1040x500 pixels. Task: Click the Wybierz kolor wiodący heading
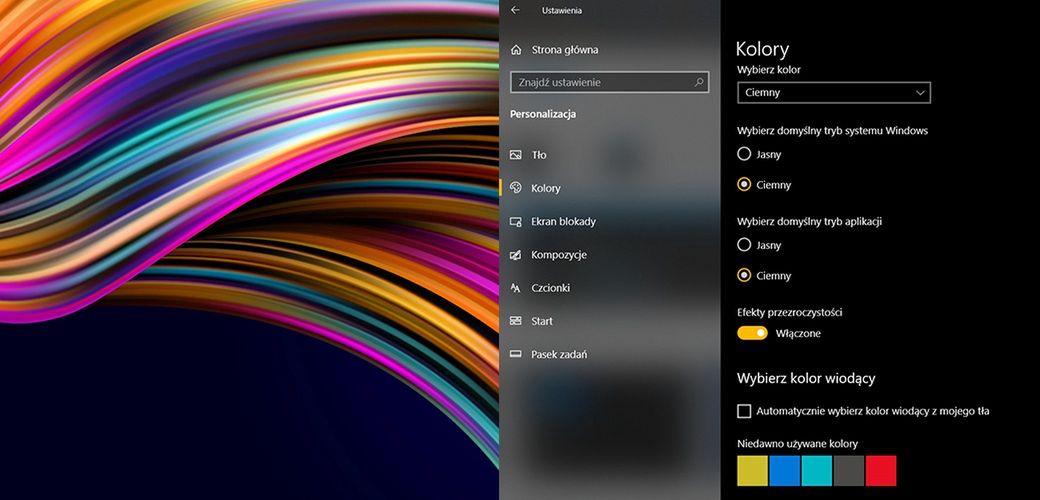tap(806, 379)
